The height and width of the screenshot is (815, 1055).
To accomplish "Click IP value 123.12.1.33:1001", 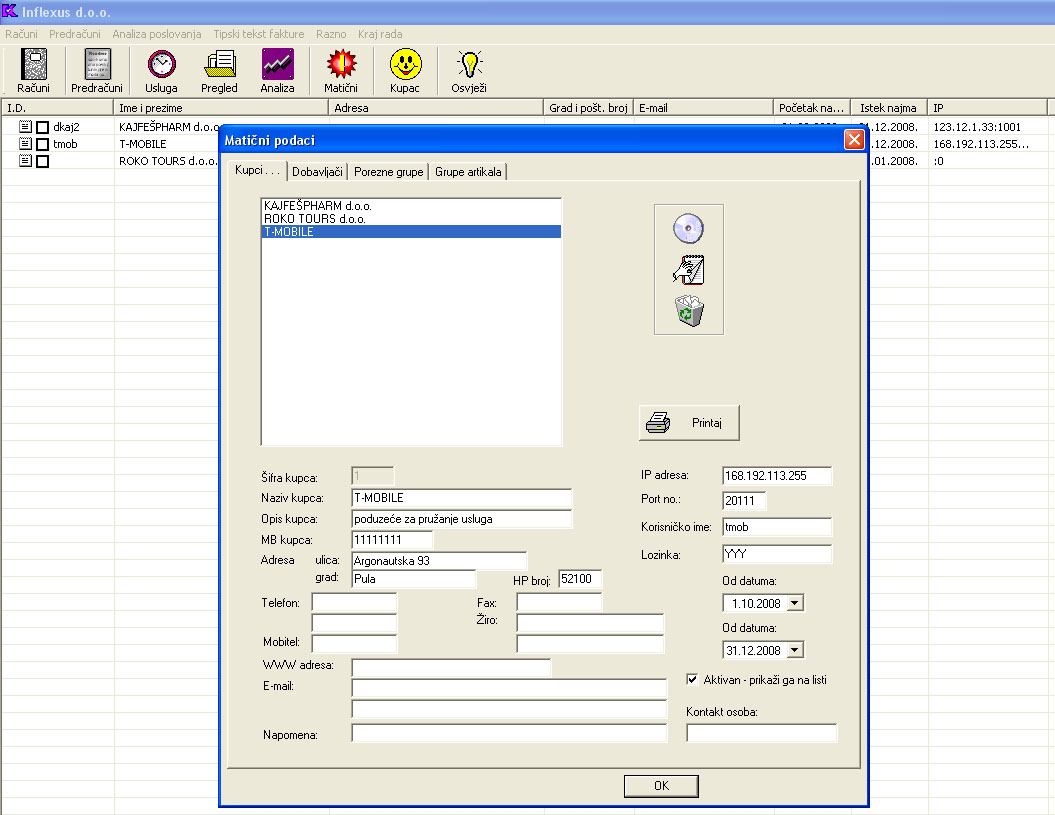I will click(x=977, y=127).
